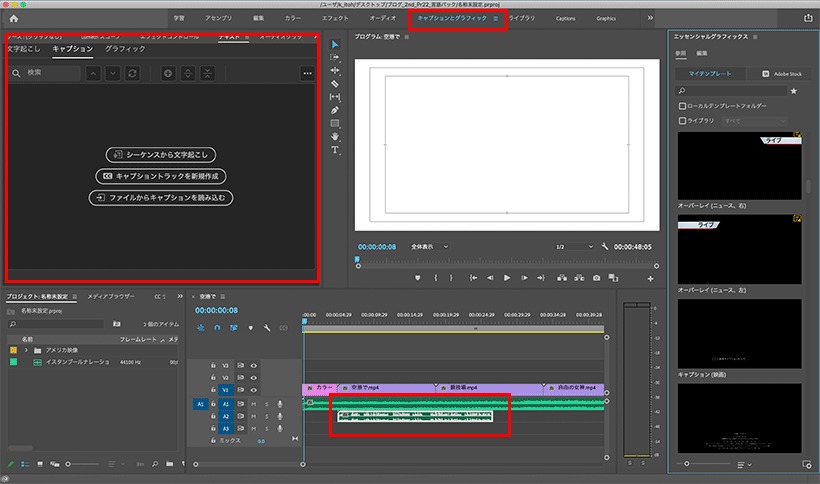Check the ローカルテンプレートフォルダー checkbox
This screenshot has height=484, width=820.
682,106
